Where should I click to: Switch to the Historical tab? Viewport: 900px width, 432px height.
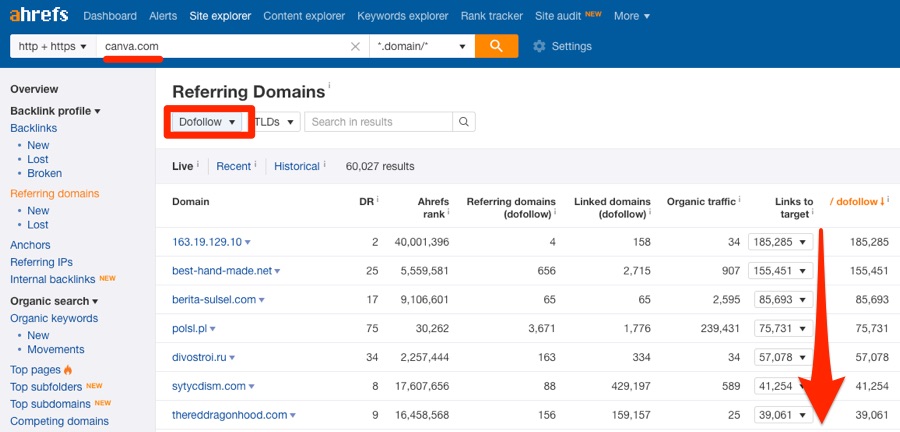[x=297, y=166]
